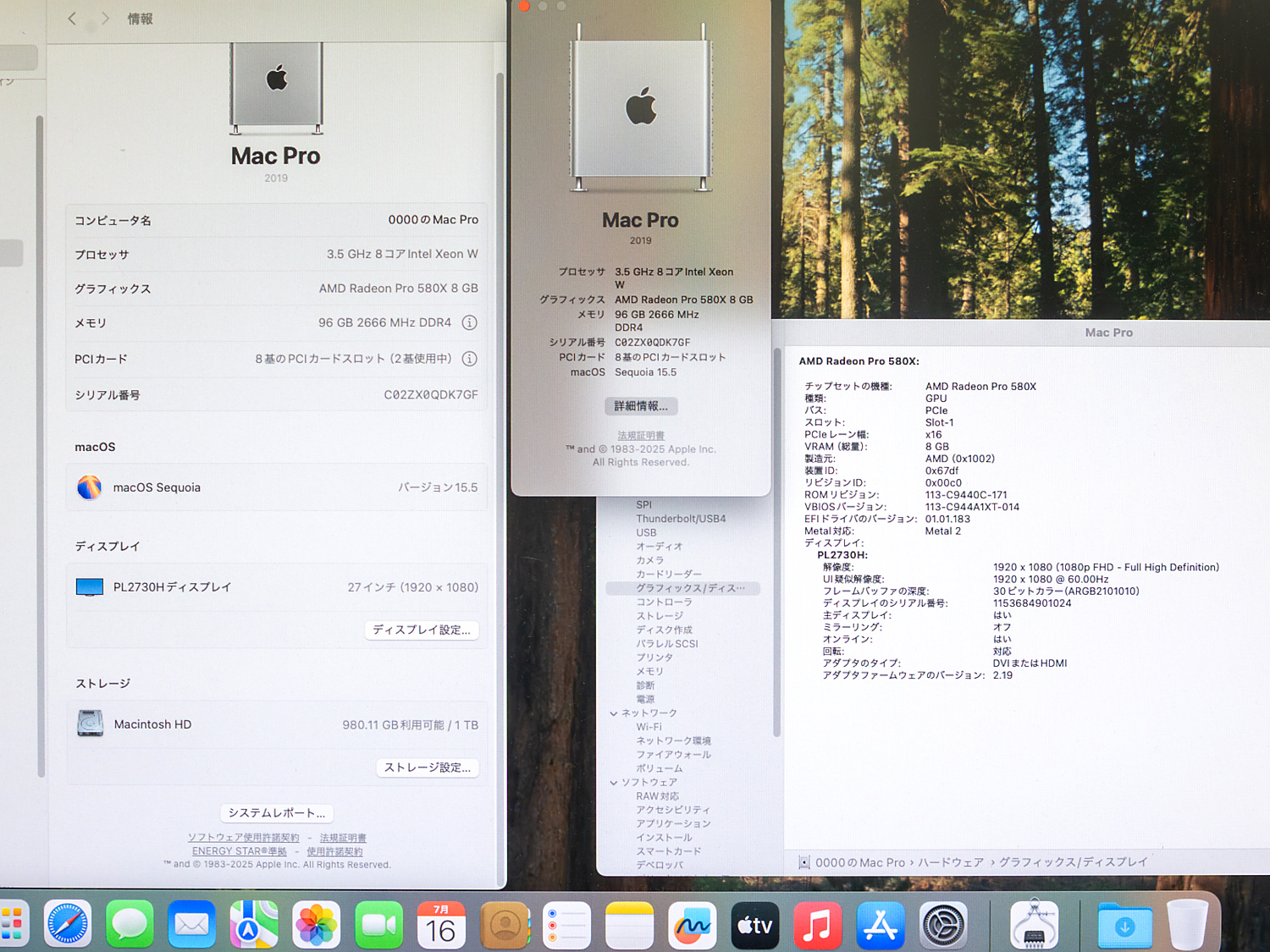Open Apple TV app in dock

[754, 924]
